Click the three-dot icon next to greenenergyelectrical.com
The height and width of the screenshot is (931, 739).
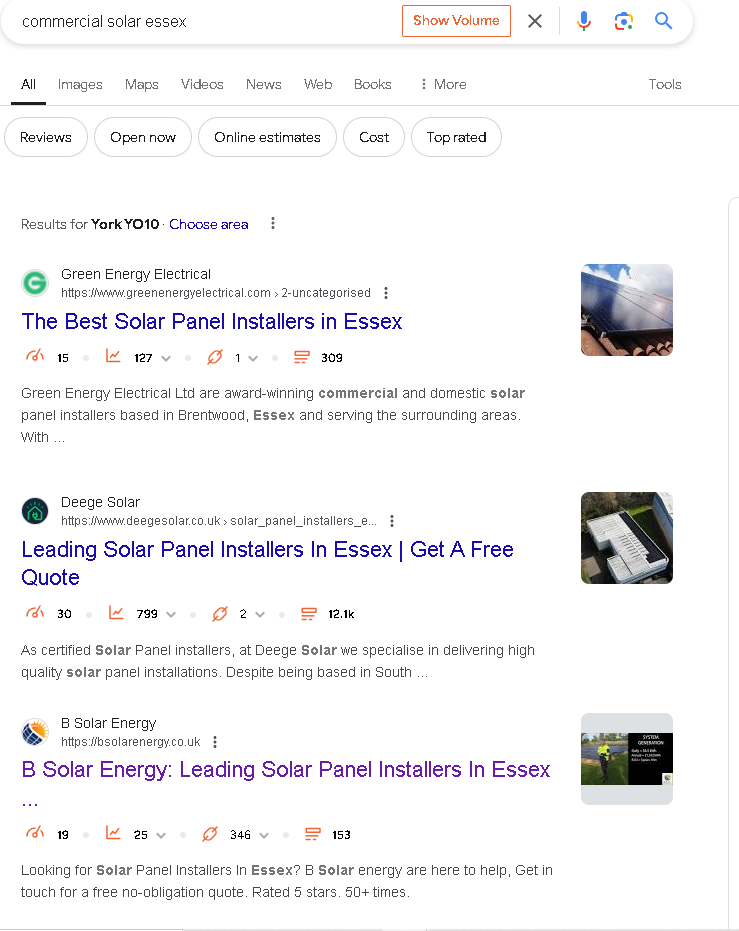click(x=386, y=293)
